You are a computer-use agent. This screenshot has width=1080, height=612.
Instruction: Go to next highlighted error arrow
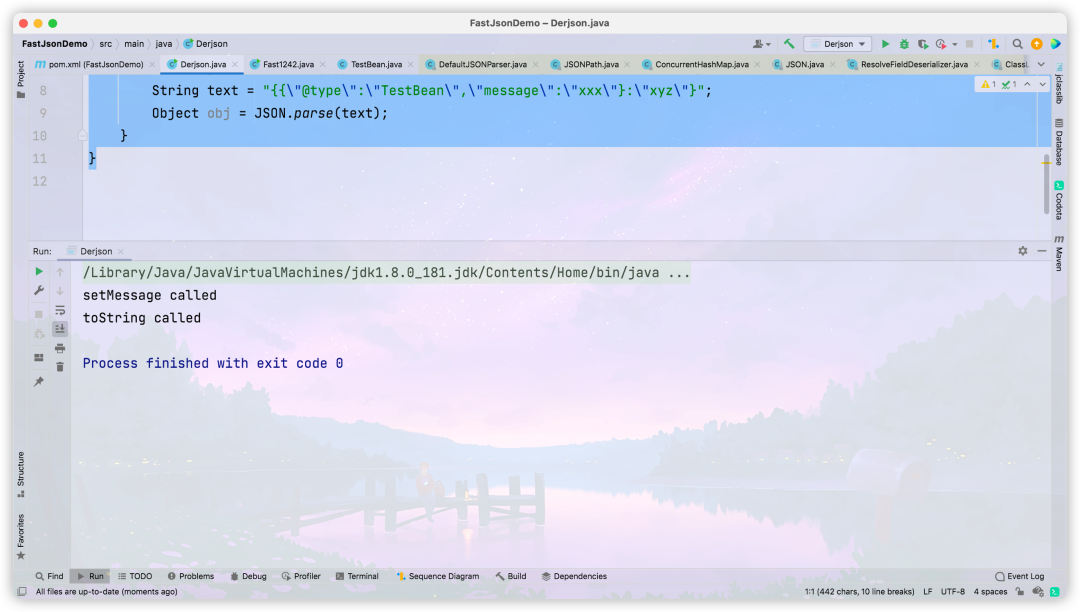click(x=1042, y=84)
